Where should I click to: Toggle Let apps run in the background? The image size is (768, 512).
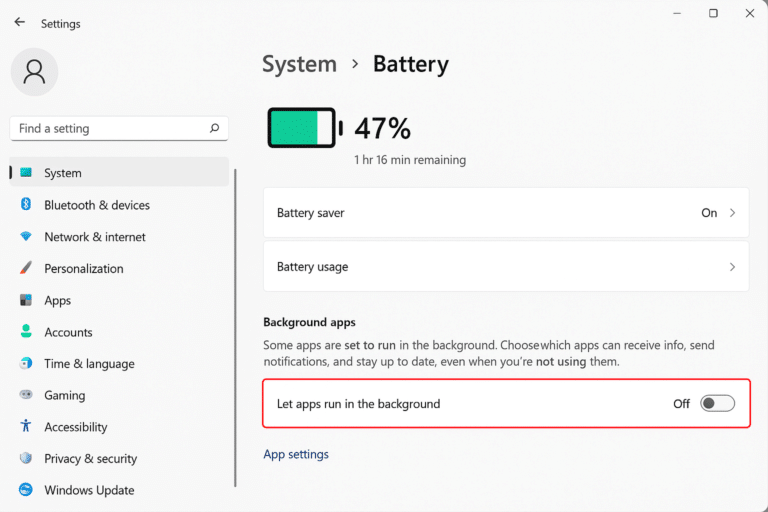[x=717, y=404]
